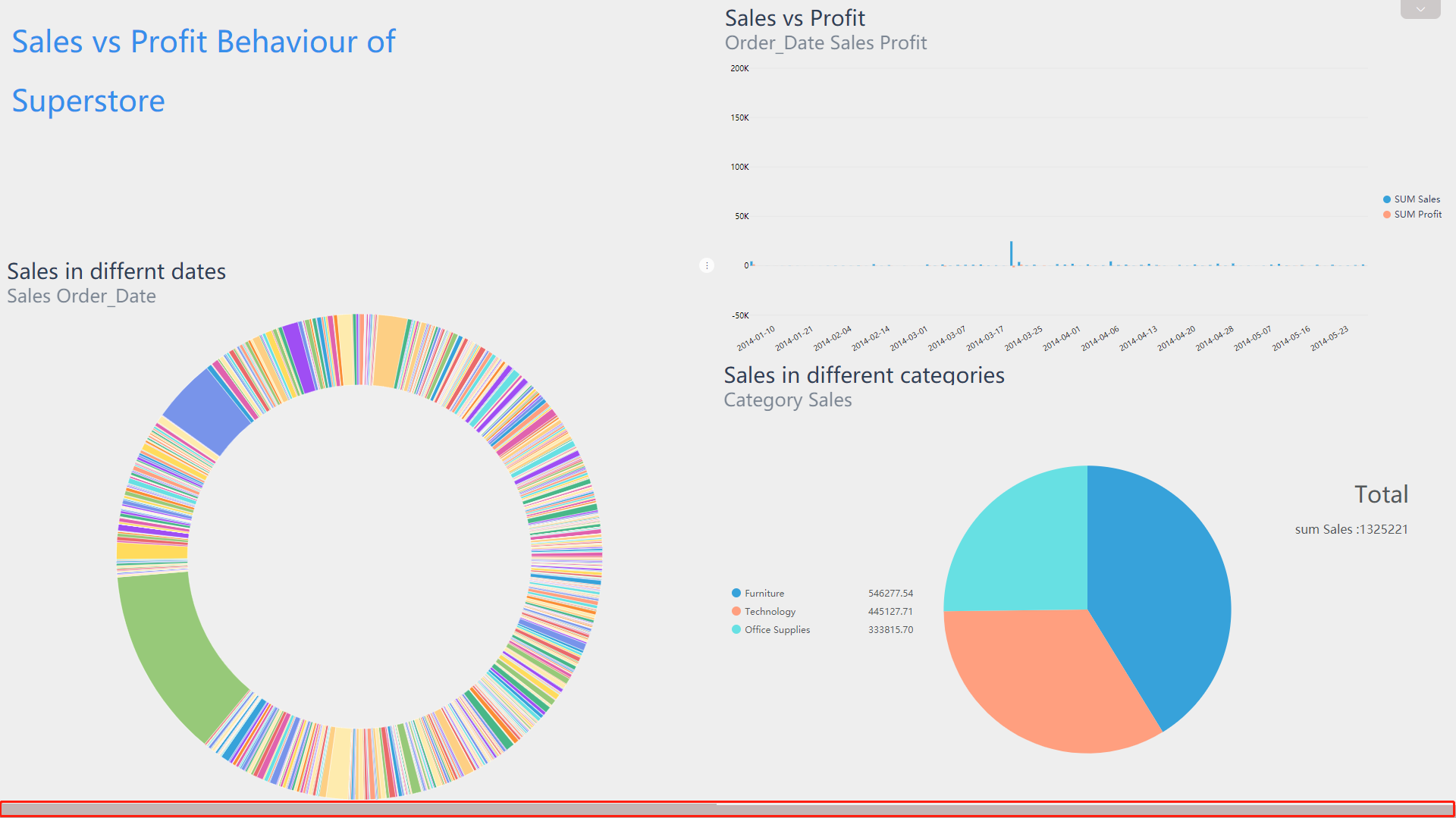
Task: Click the 'Order_Date Sales Profit' subtitle
Action: [x=826, y=43]
